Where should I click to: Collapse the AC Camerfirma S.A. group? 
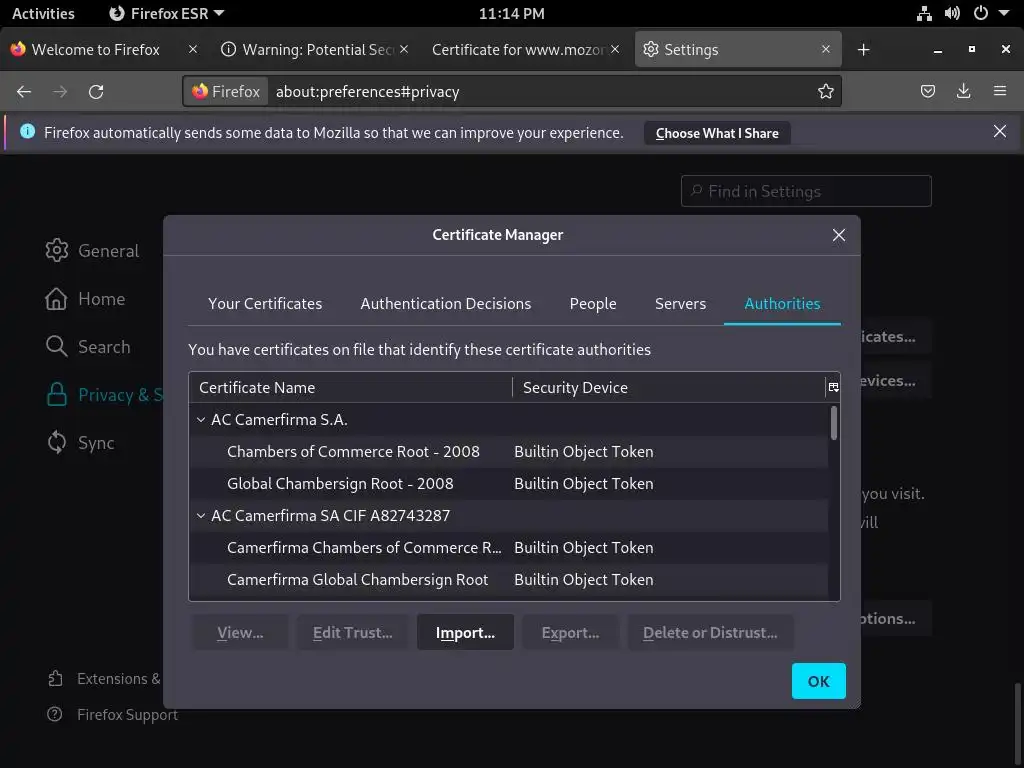[201, 420]
